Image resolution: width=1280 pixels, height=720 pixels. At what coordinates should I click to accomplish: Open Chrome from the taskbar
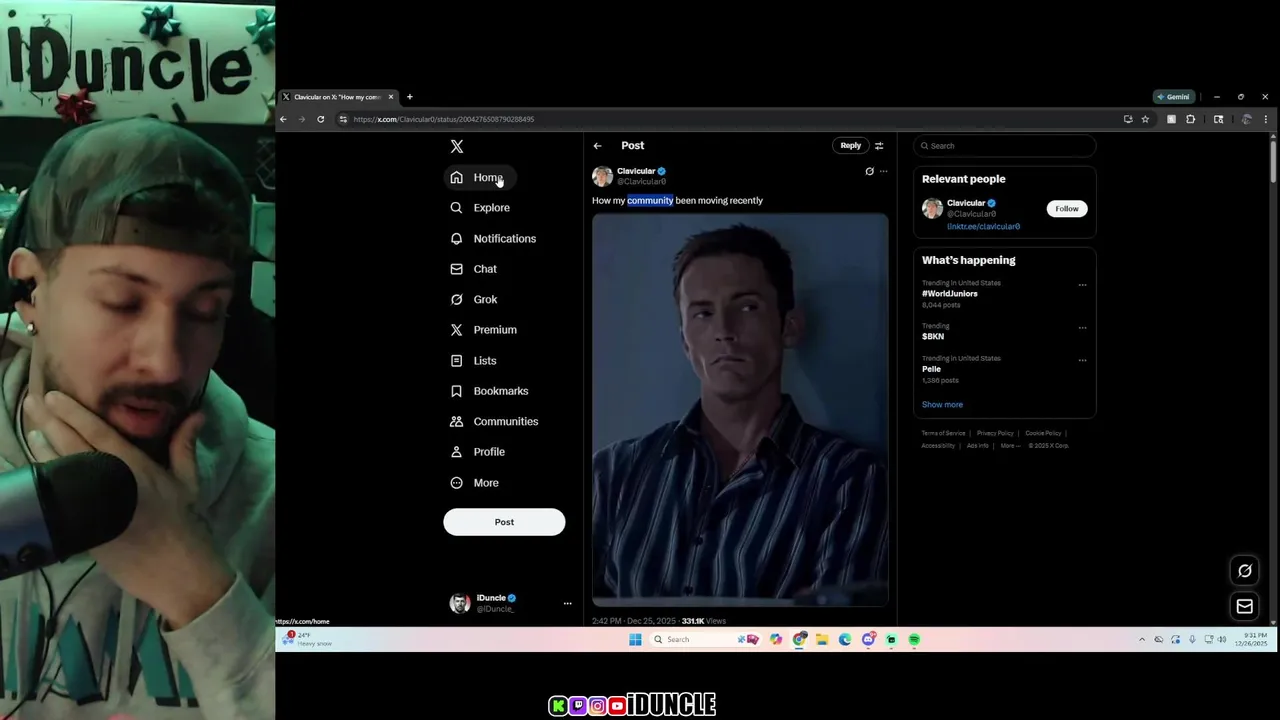[x=799, y=640]
